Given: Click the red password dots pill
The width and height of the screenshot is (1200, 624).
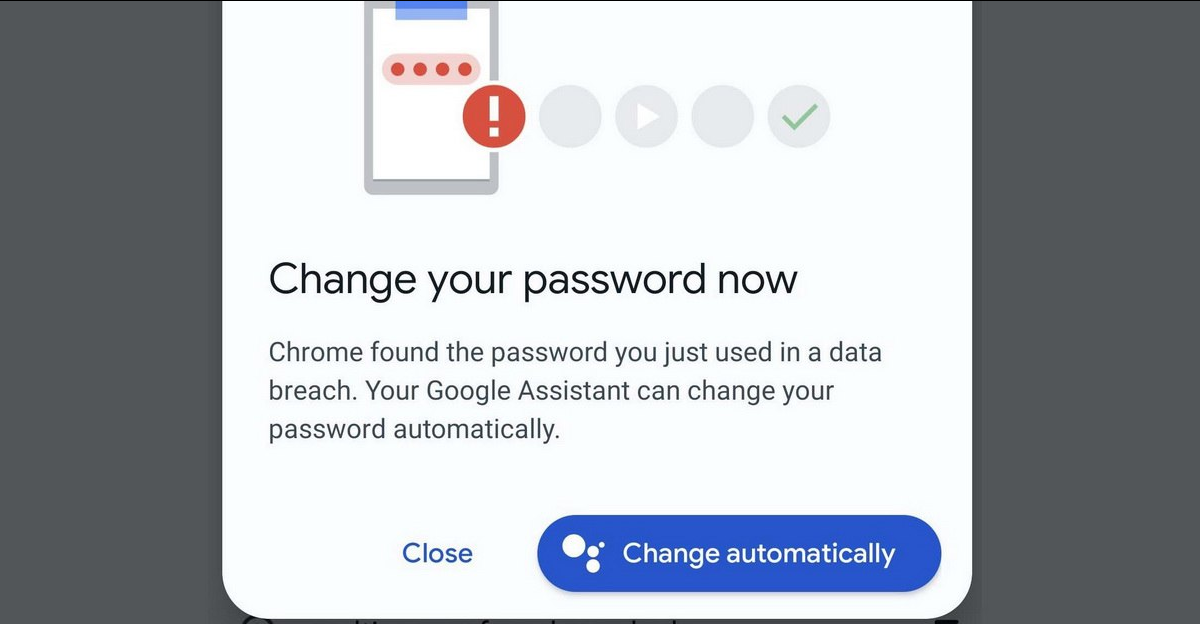Looking at the screenshot, I should [x=431, y=69].
